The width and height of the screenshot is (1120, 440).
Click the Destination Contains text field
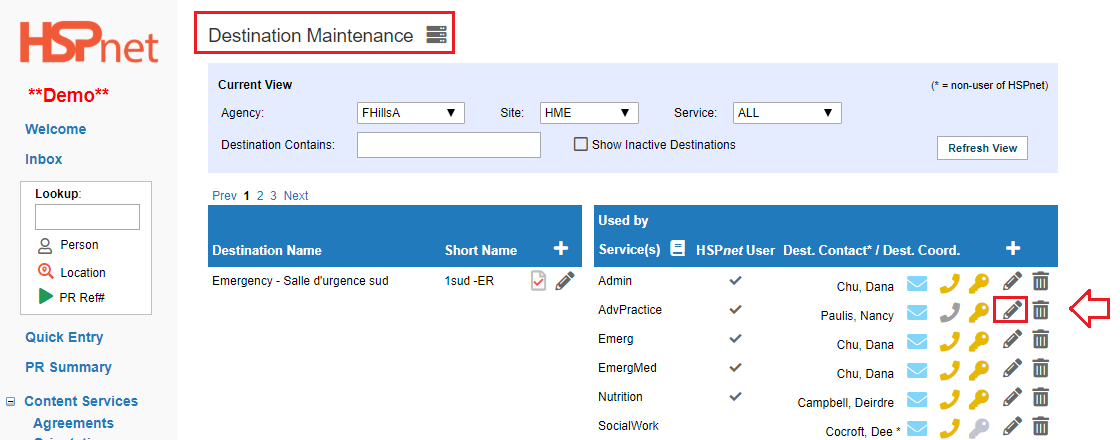pos(449,145)
